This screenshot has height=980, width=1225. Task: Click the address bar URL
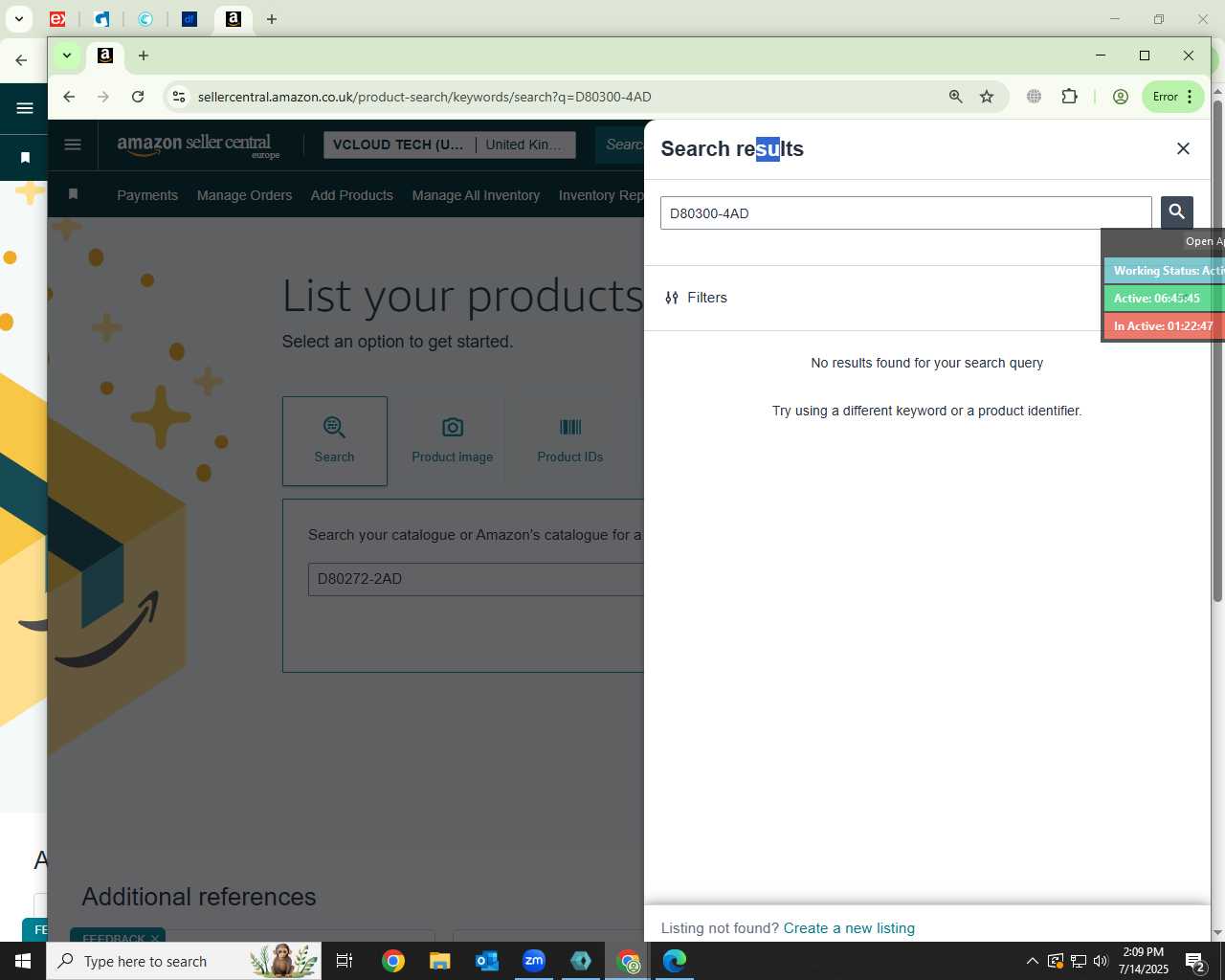tap(424, 97)
